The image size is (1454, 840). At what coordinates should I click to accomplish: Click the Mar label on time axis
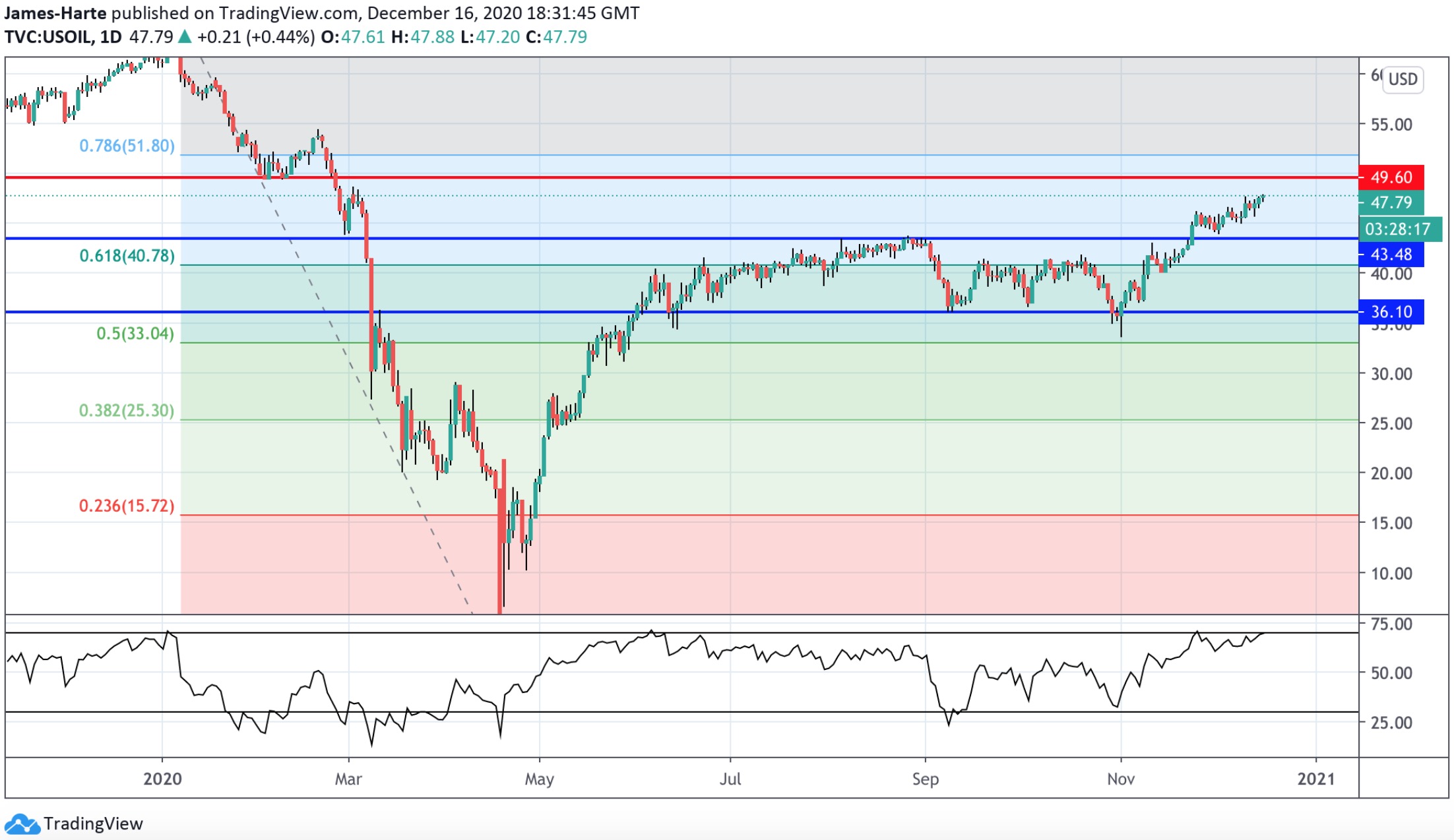point(348,779)
